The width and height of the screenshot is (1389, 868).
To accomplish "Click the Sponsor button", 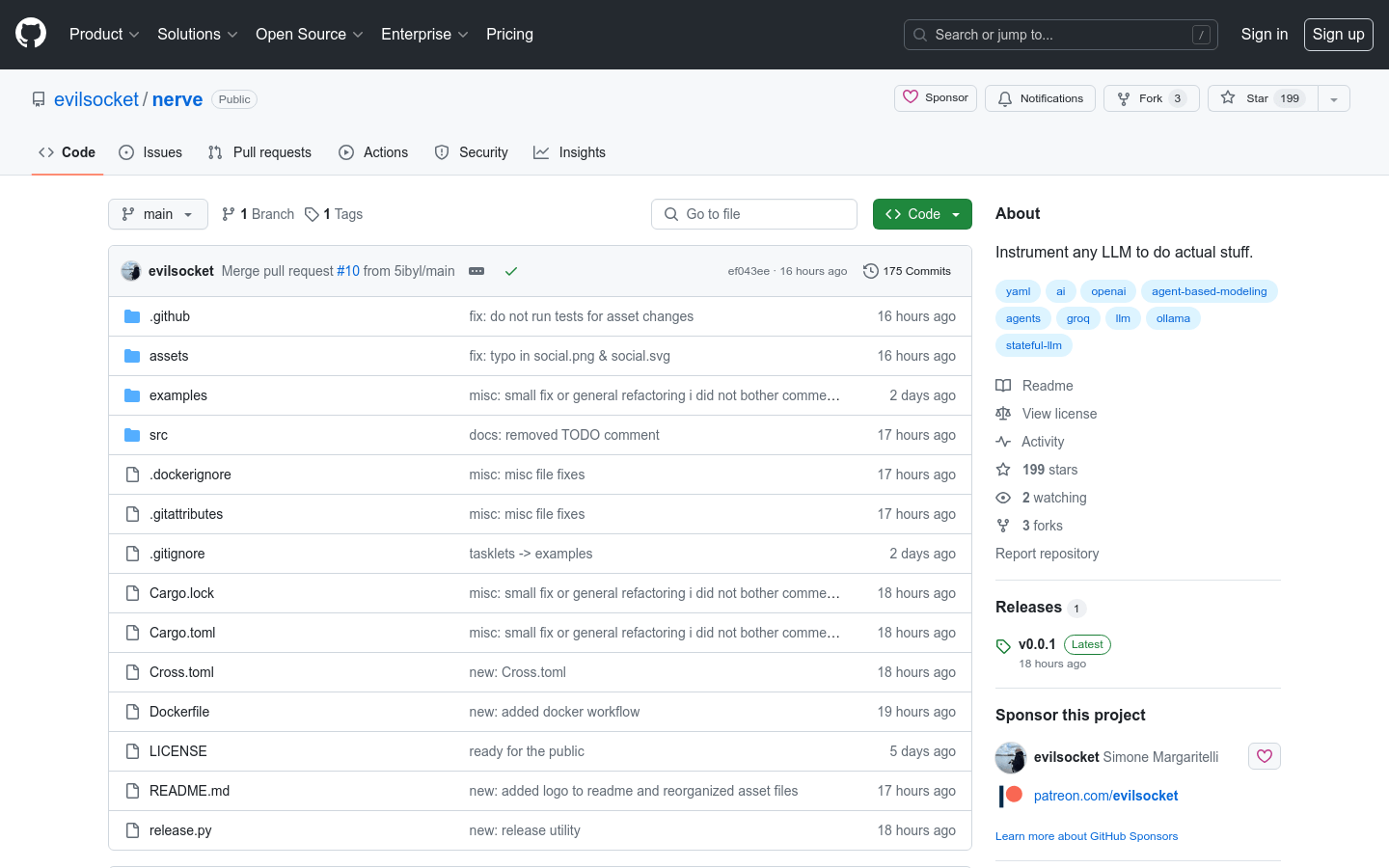I will coord(936,98).
